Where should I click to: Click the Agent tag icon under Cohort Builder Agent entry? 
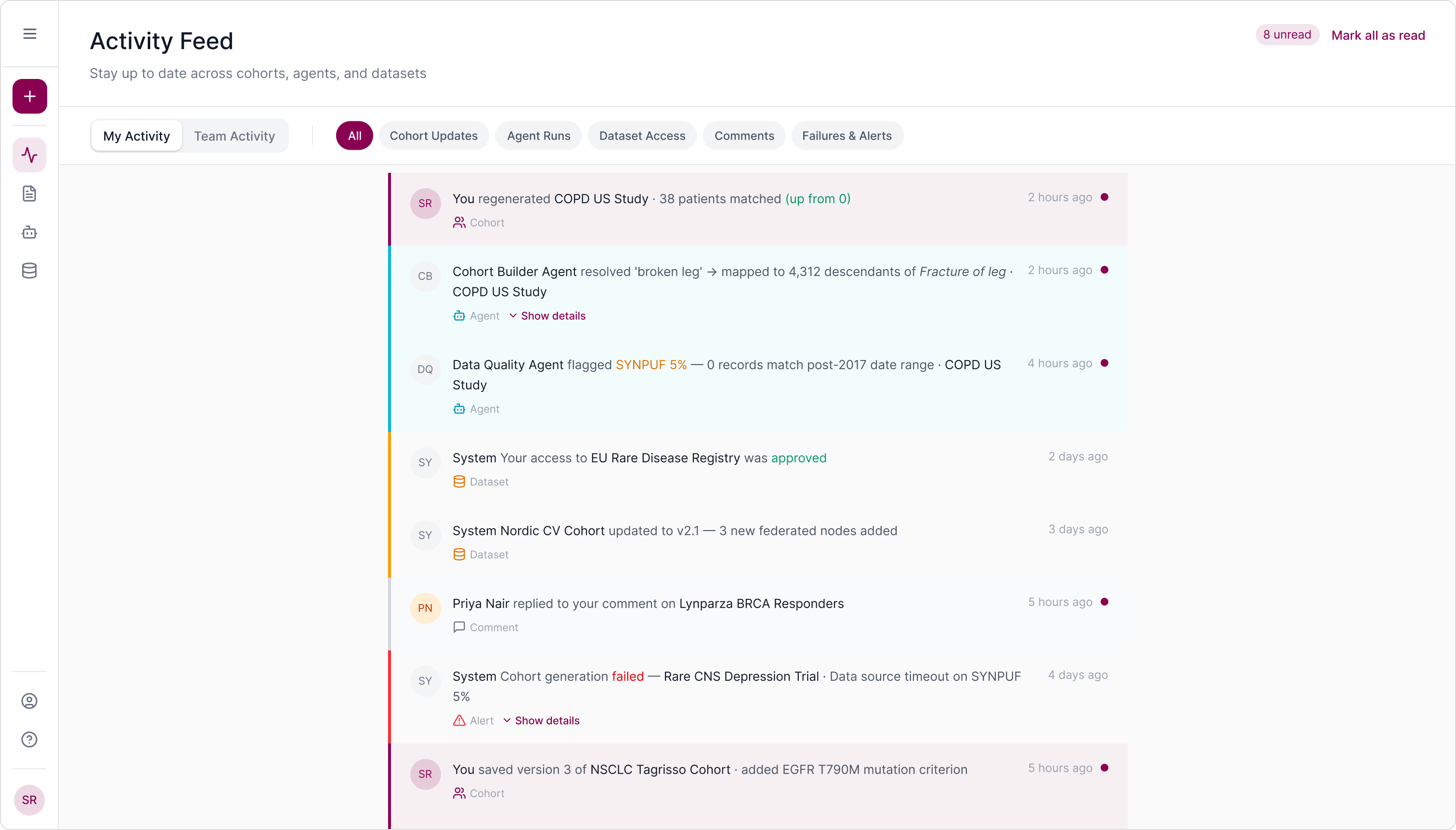pyautogui.click(x=459, y=316)
